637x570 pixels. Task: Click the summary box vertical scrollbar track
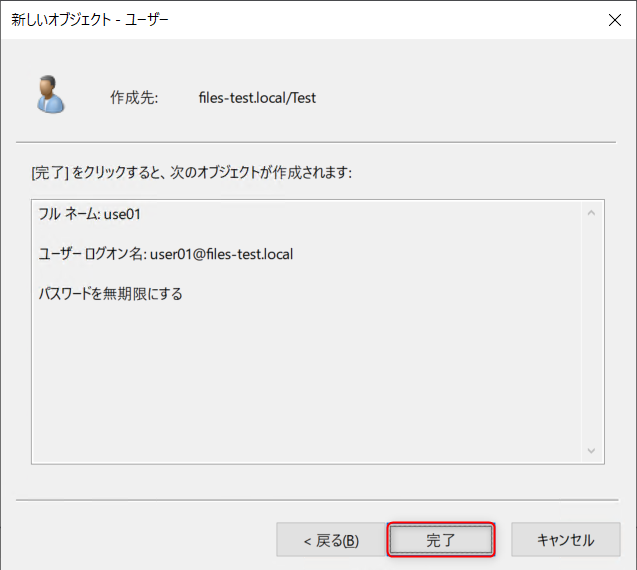click(591, 330)
